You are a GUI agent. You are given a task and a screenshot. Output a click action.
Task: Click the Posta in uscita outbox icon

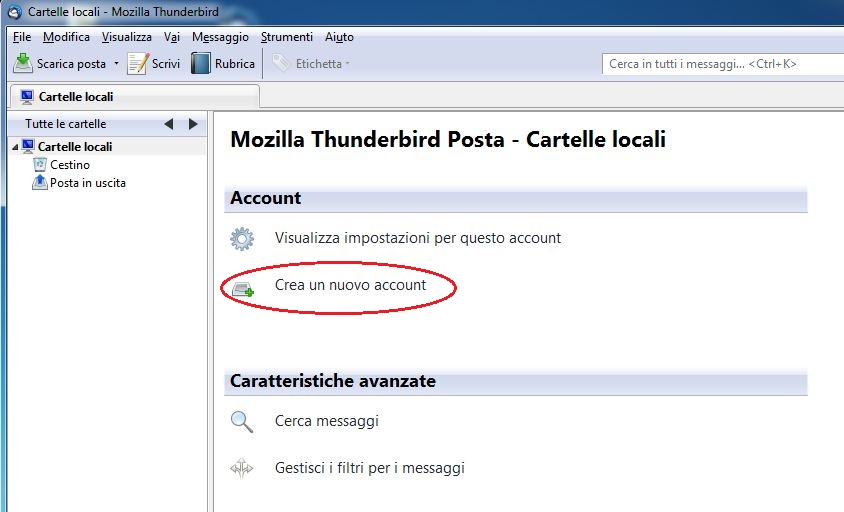(40, 183)
